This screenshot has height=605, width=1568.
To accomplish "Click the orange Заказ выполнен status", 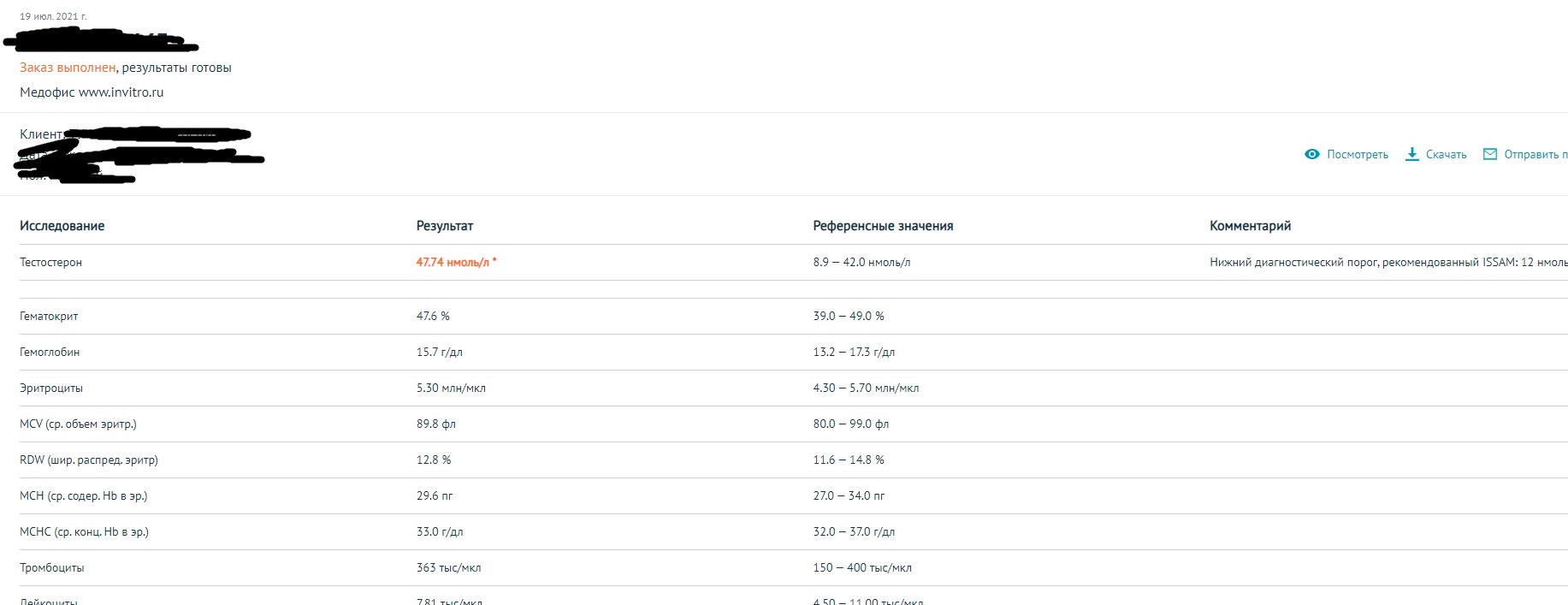I will (68, 68).
